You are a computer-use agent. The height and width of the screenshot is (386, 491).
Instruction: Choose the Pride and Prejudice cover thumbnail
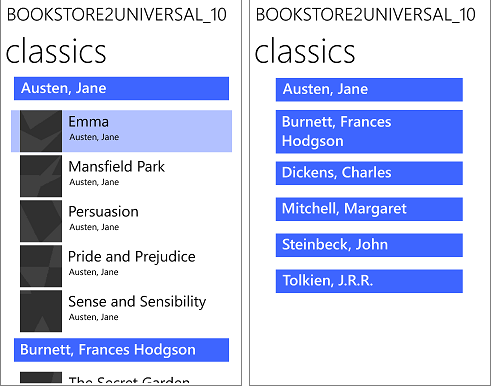(x=41, y=266)
